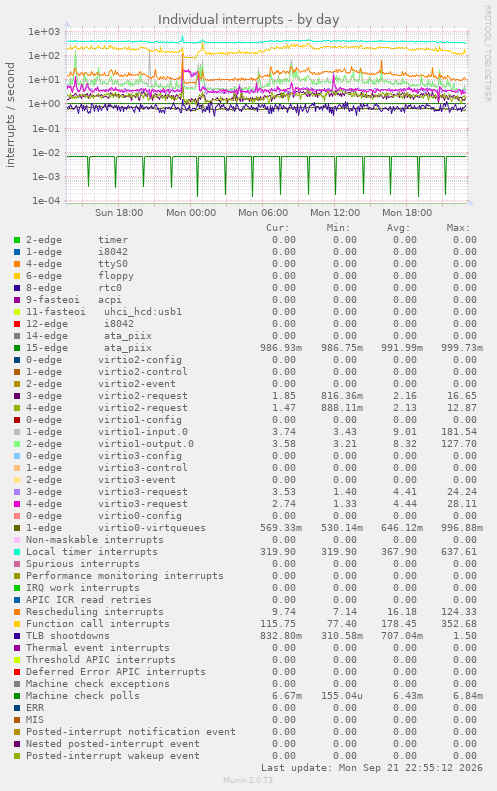Click the magenta 4-edge virtio3-request swatch
Viewport: 497px width, 791px height.
[x=17, y=504]
